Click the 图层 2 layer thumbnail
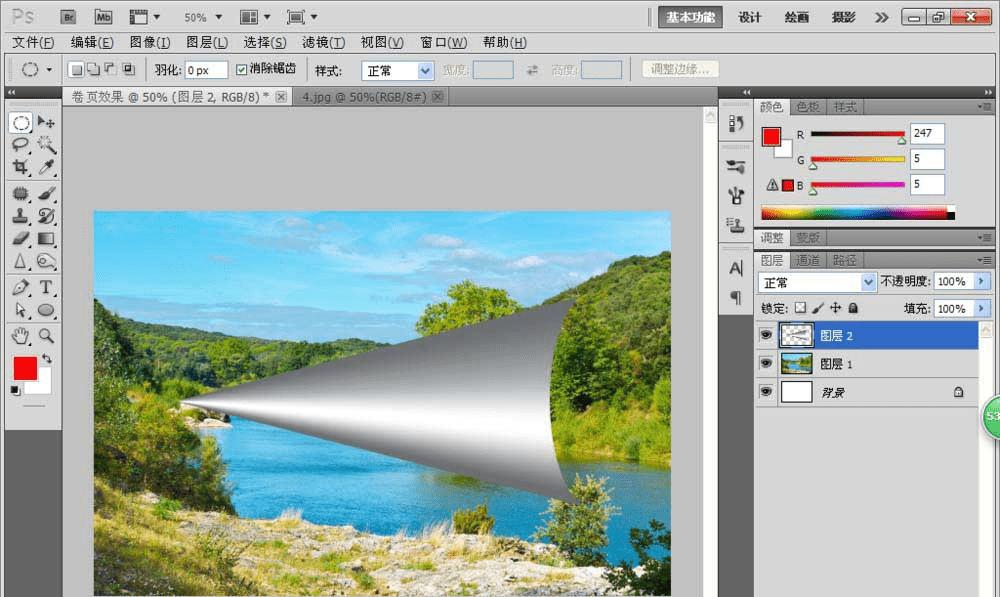The image size is (1000, 597). click(797, 335)
